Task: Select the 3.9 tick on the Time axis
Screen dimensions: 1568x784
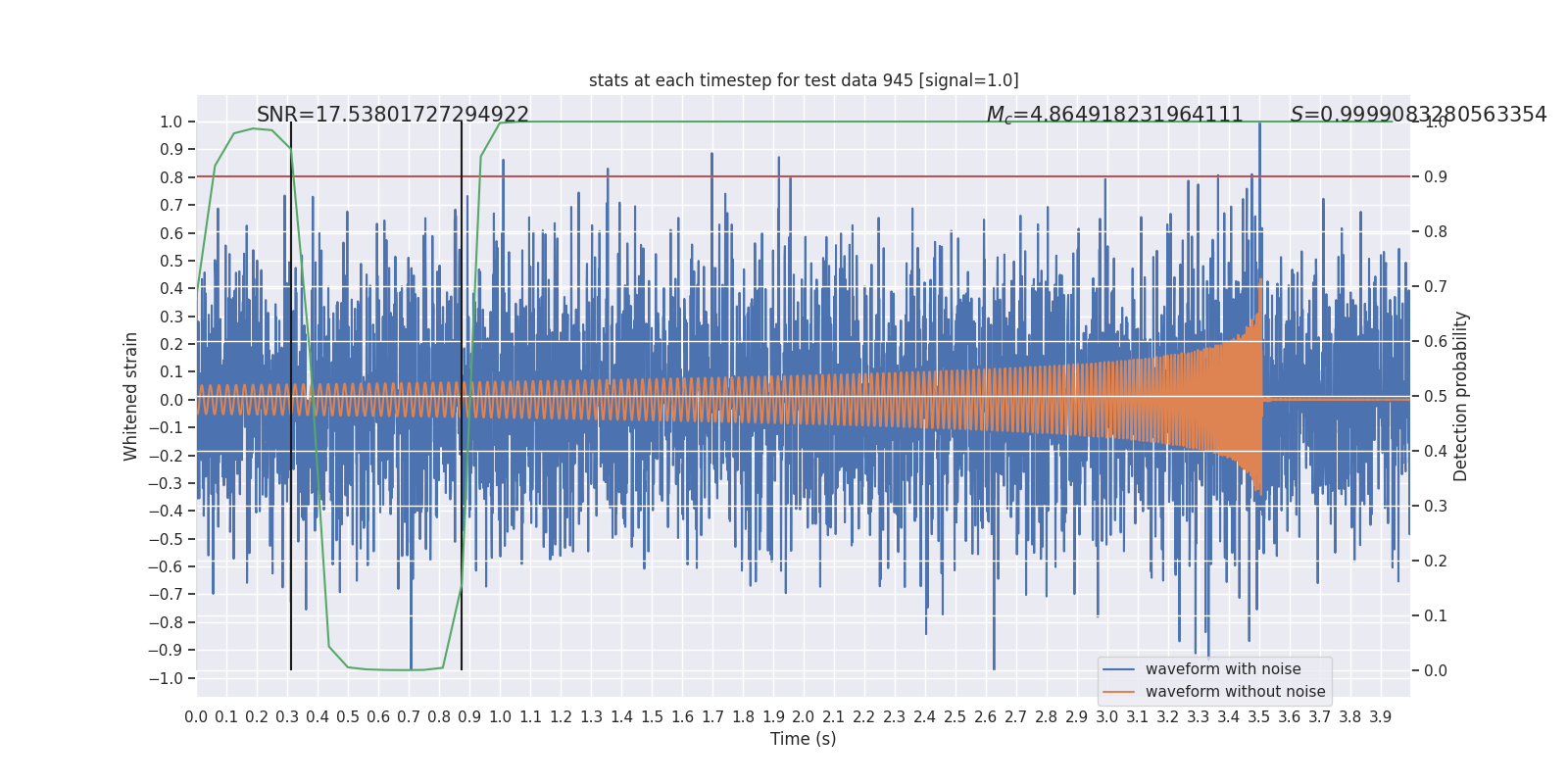Action: pyautogui.click(x=1381, y=717)
